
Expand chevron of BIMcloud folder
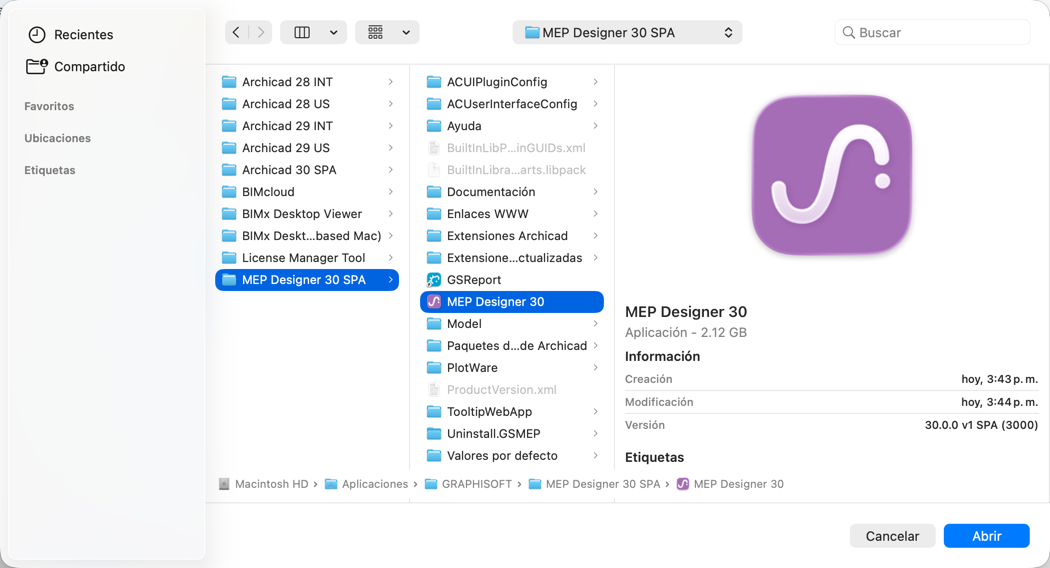point(390,192)
